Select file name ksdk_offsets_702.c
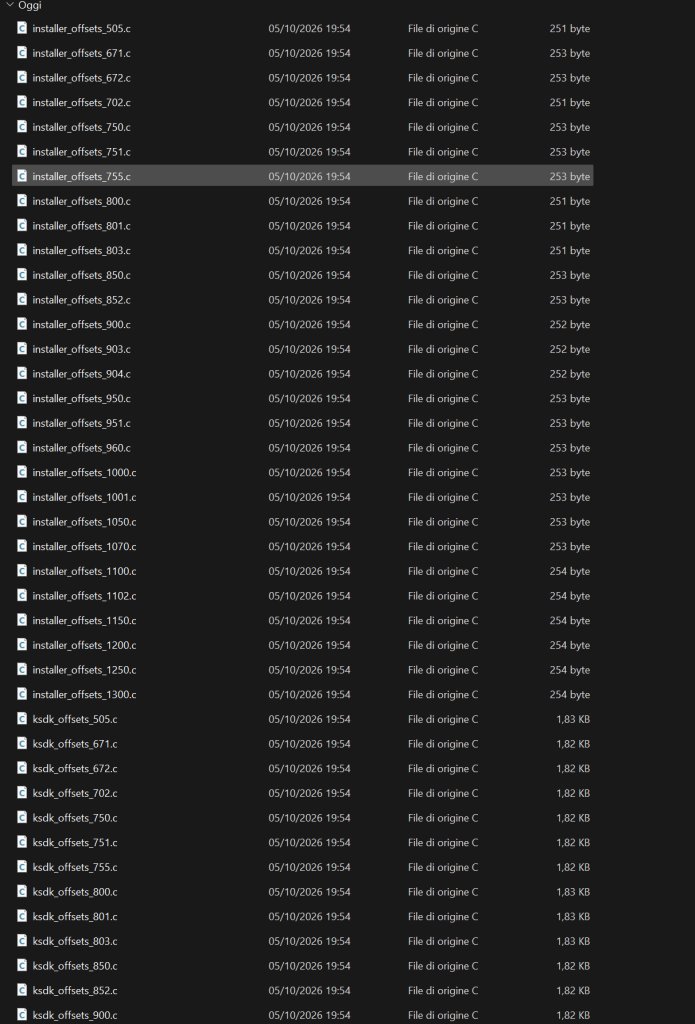Screen dimensions: 695x1024 pos(75,793)
